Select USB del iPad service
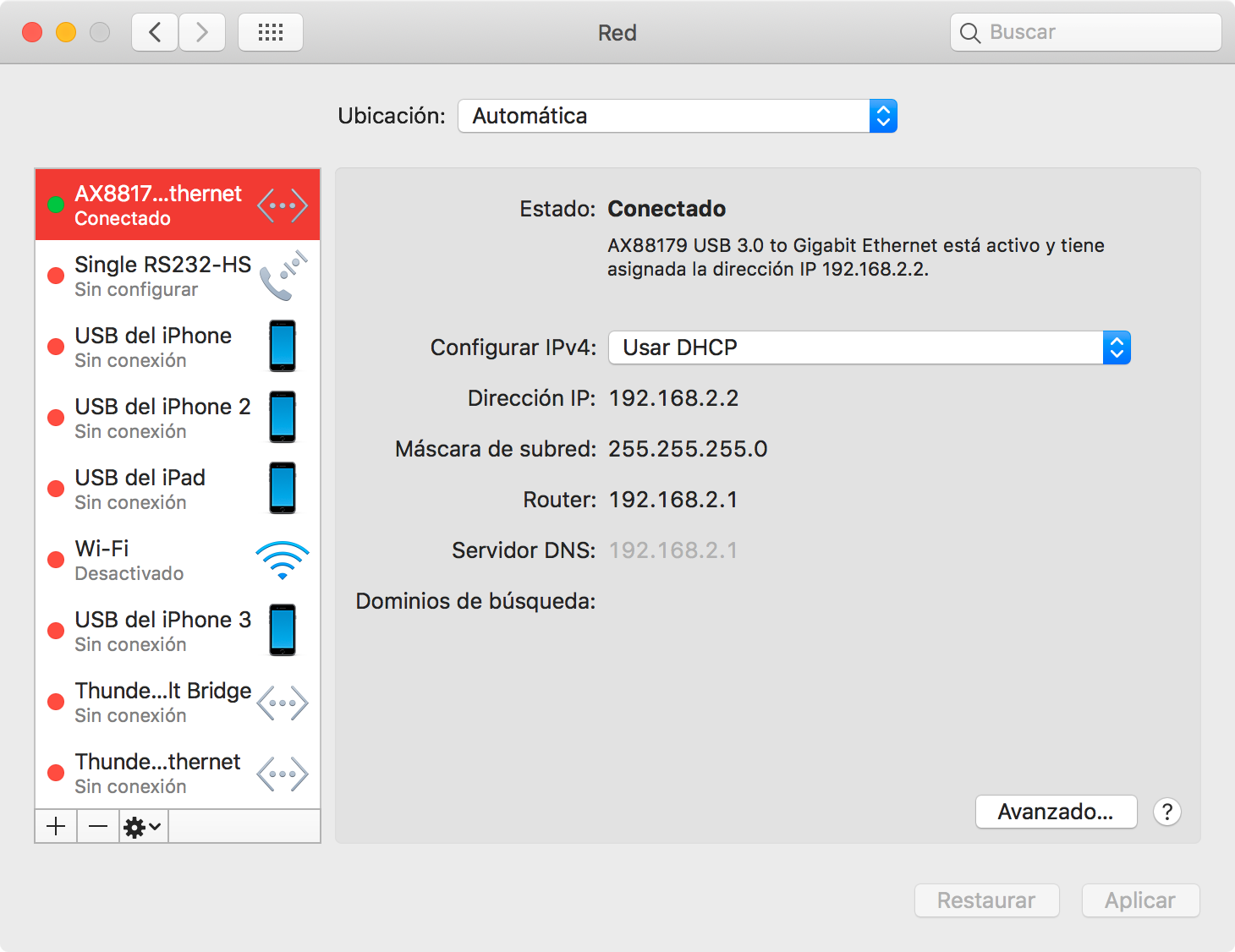 (178, 490)
